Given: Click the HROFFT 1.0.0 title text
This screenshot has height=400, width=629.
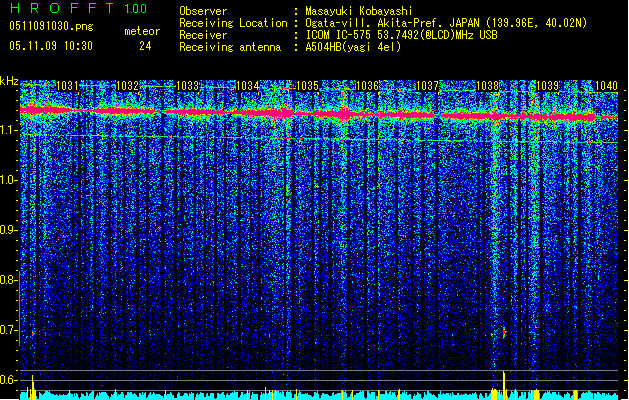Looking at the screenshot, I should (78, 8).
